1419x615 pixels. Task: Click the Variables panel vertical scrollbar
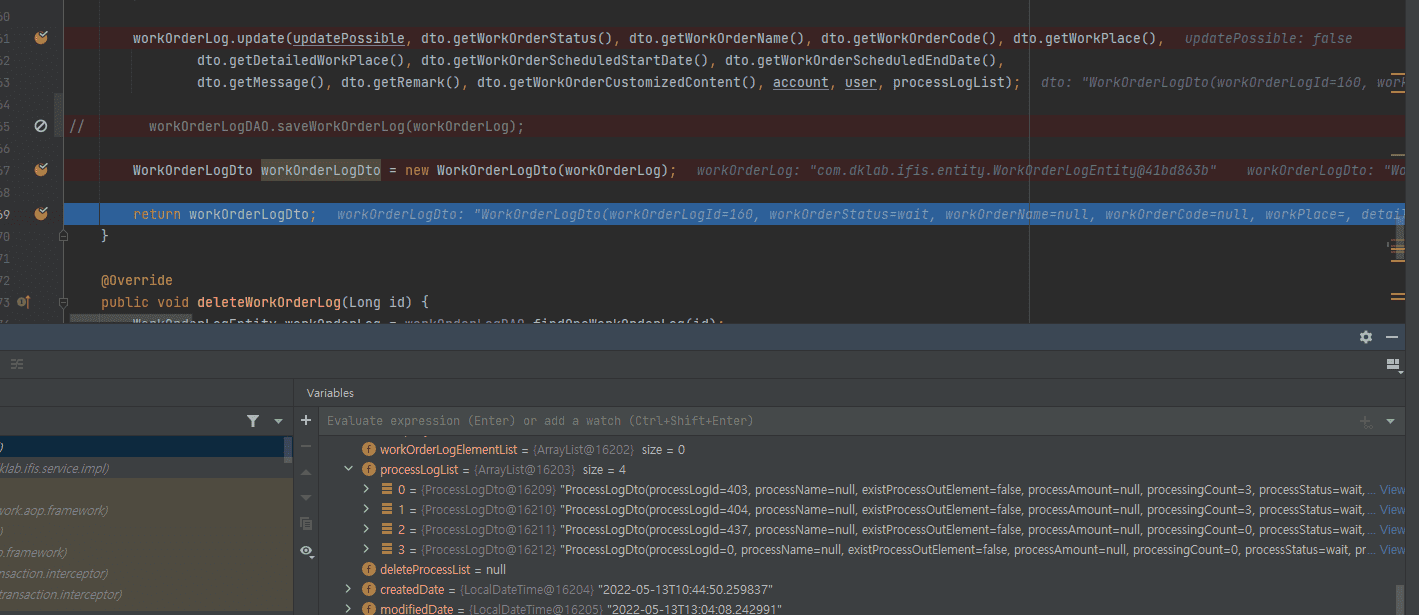1401,600
